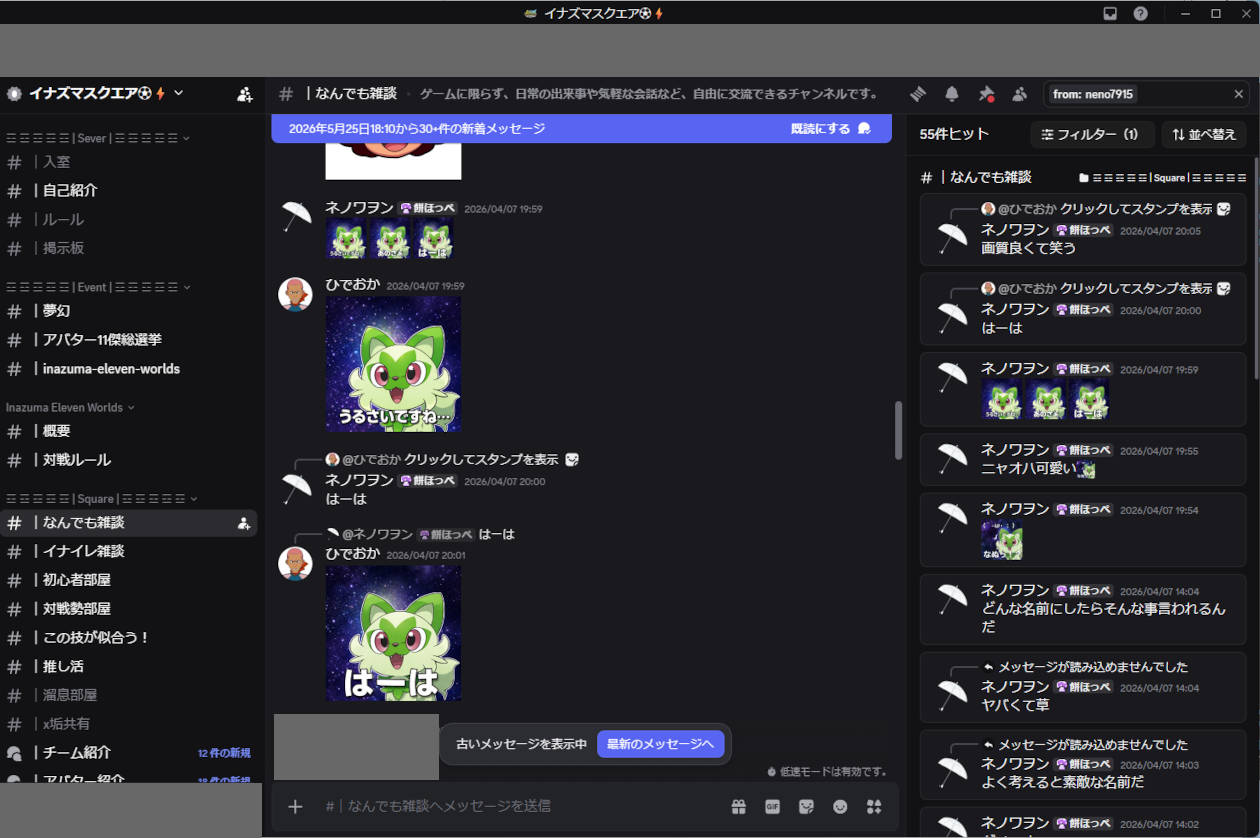Image resolution: width=1260 pixels, height=838 pixels.
Task: Click ひでおか avatar on 19:59 message
Action: coord(295,294)
